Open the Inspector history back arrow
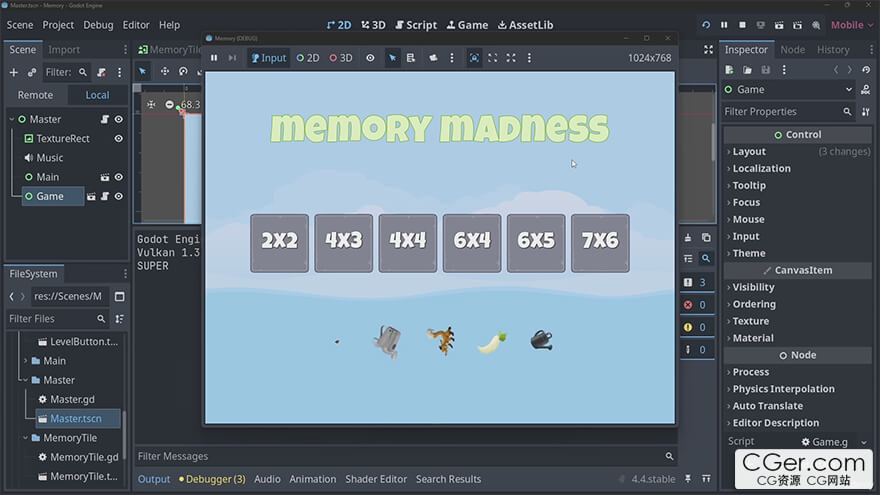 click(x=836, y=70)
